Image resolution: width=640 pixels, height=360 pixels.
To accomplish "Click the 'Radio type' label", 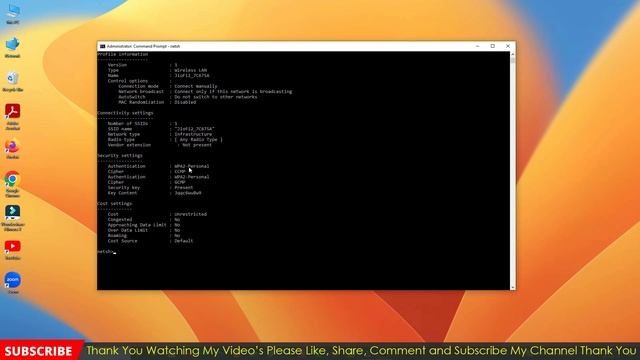I will click(x=121, y=139).
